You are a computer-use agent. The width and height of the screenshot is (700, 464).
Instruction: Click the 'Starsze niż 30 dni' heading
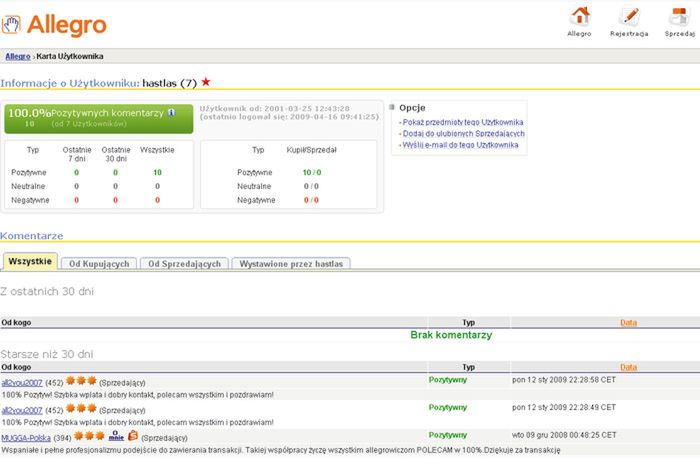click(47, 354)
